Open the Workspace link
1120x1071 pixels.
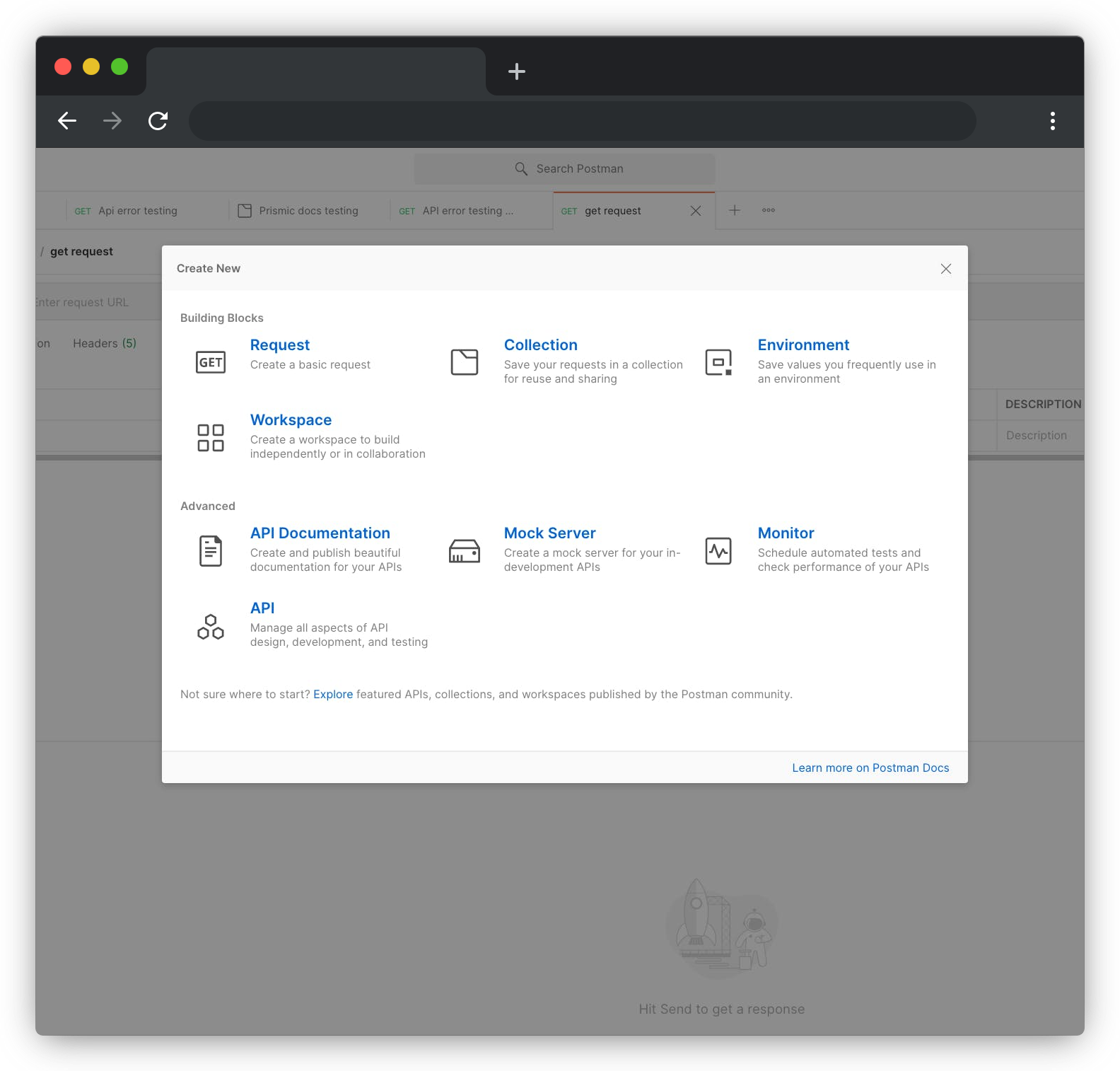pos(291,420)
